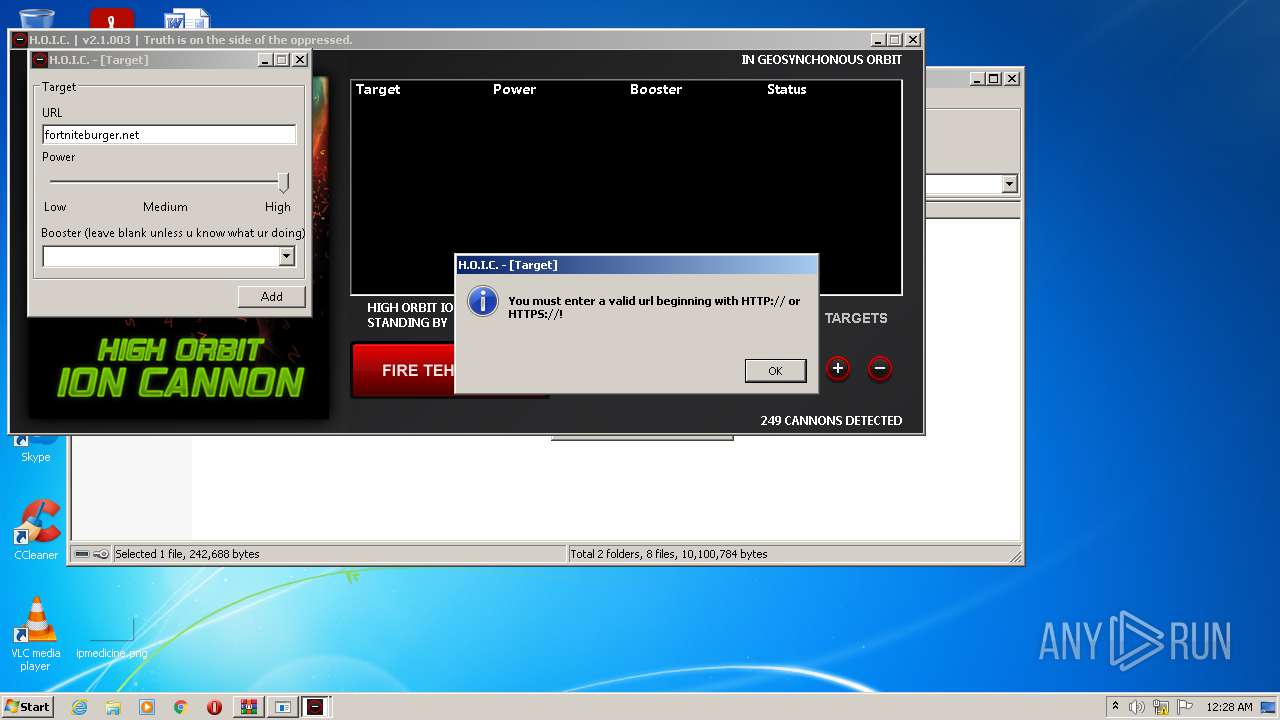This screenshot has height=720, width=1280.
Task: Switch to H.O.I.C. taskbar item
Action: tap(316, 707)
